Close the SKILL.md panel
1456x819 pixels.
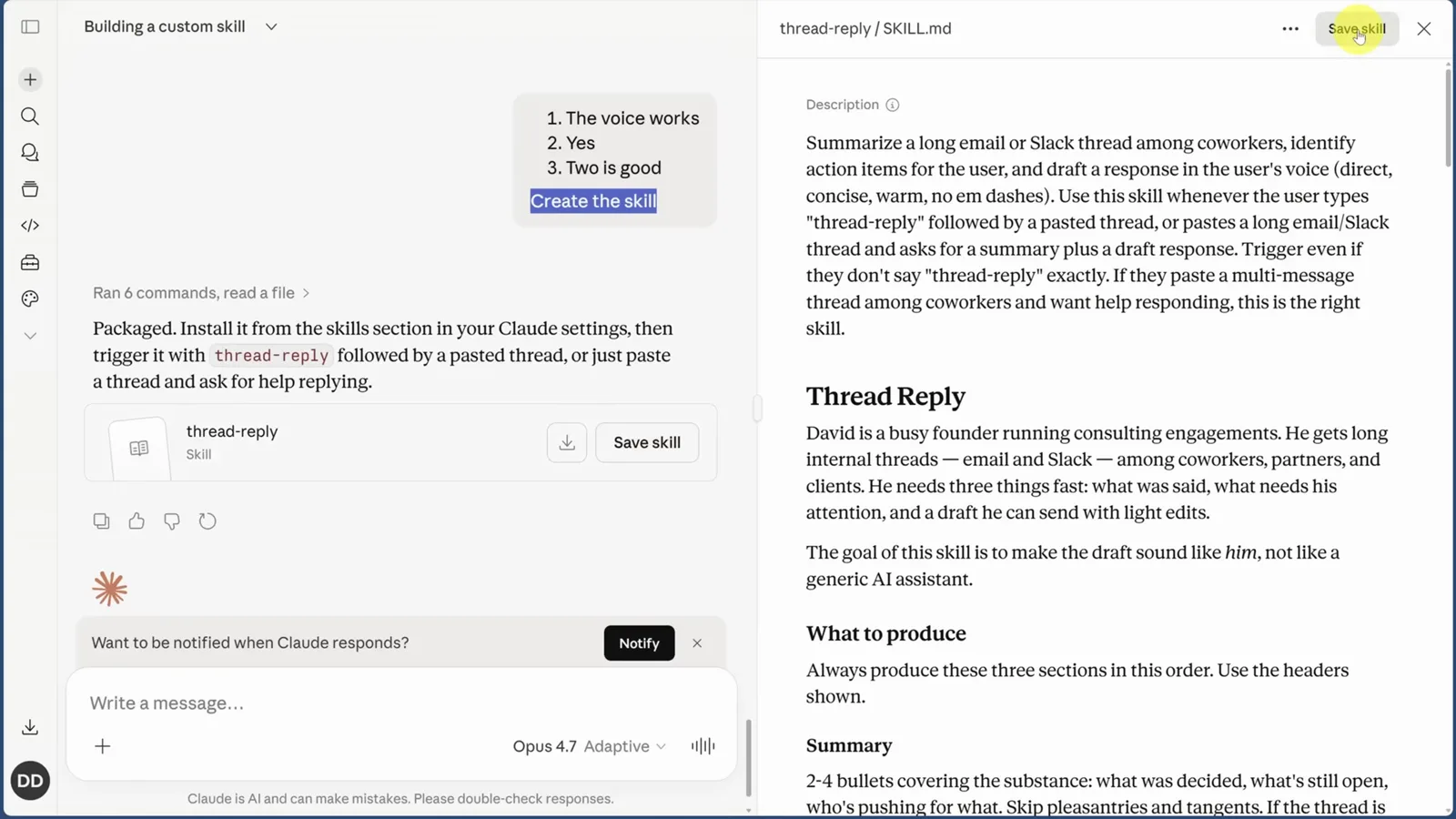coord(1424,28)
